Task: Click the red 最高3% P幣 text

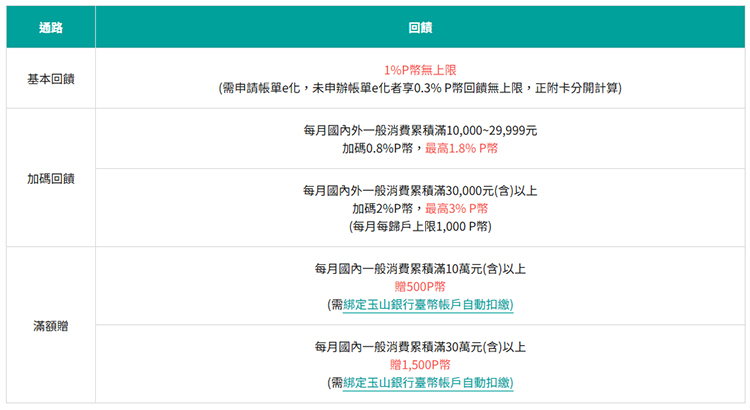Action: [456, 208]
